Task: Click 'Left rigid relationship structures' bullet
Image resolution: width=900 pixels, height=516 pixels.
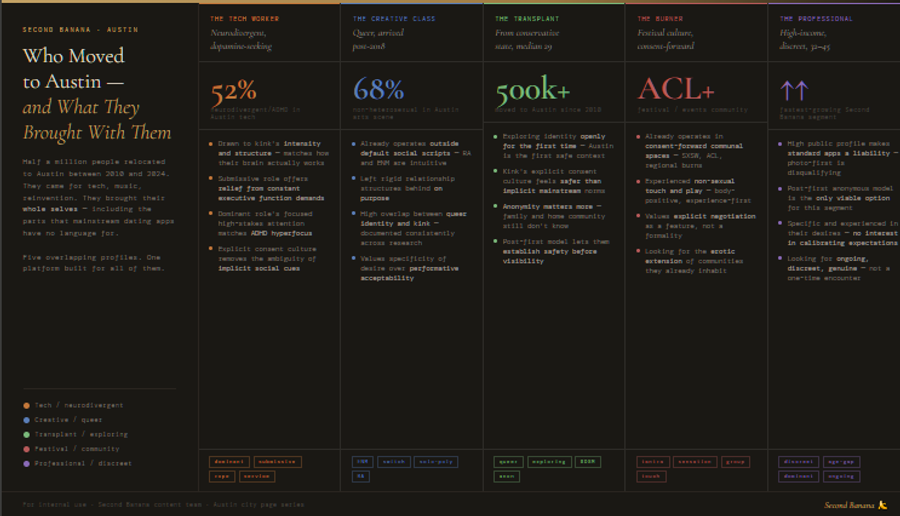Action: coord(408,188)
